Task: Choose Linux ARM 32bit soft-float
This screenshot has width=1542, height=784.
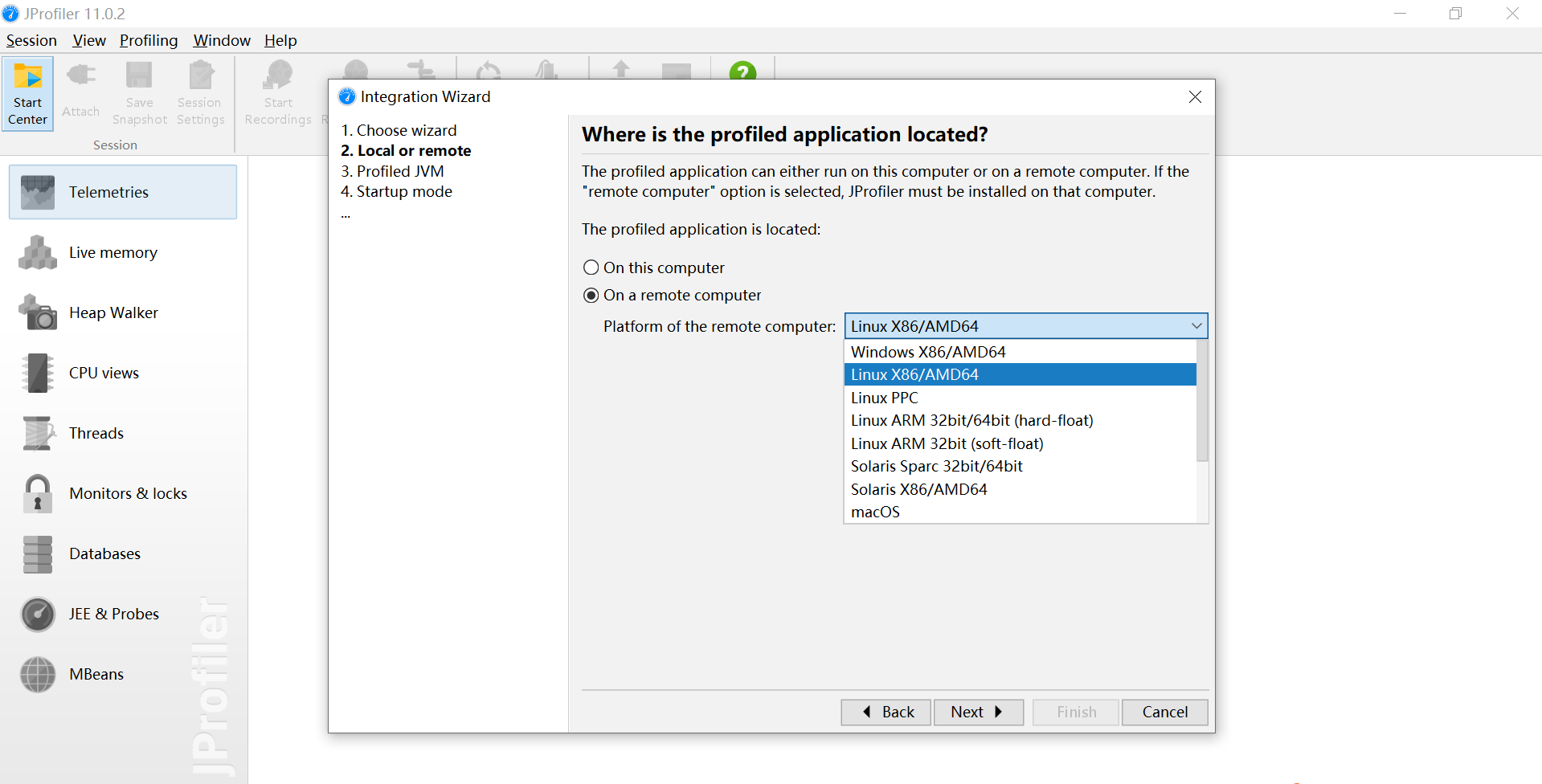Action: (x=1020, y=443)
